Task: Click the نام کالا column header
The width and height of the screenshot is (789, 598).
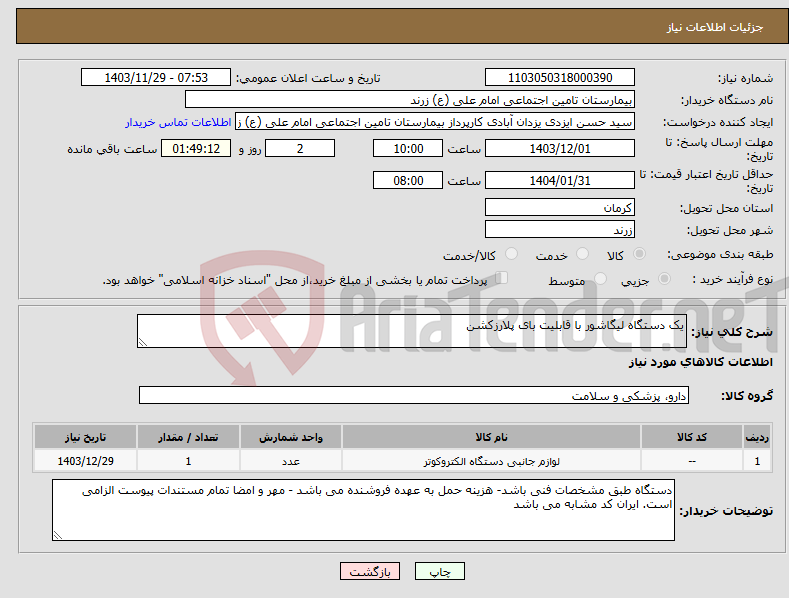Action: tap(491, 437)
